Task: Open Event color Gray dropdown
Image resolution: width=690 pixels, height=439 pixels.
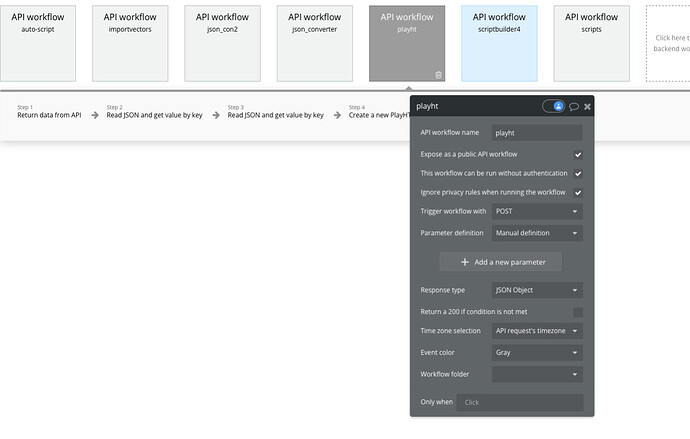Action: click(537, 353)
